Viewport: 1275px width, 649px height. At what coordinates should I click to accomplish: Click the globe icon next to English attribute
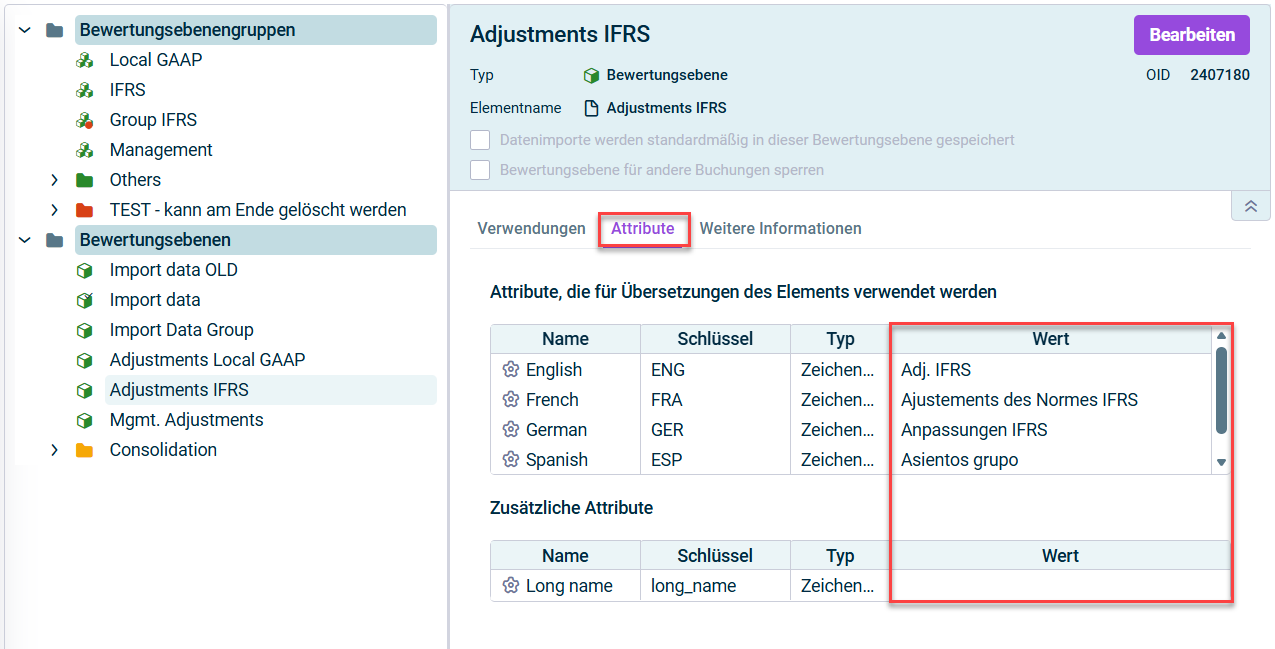point(511,369)
